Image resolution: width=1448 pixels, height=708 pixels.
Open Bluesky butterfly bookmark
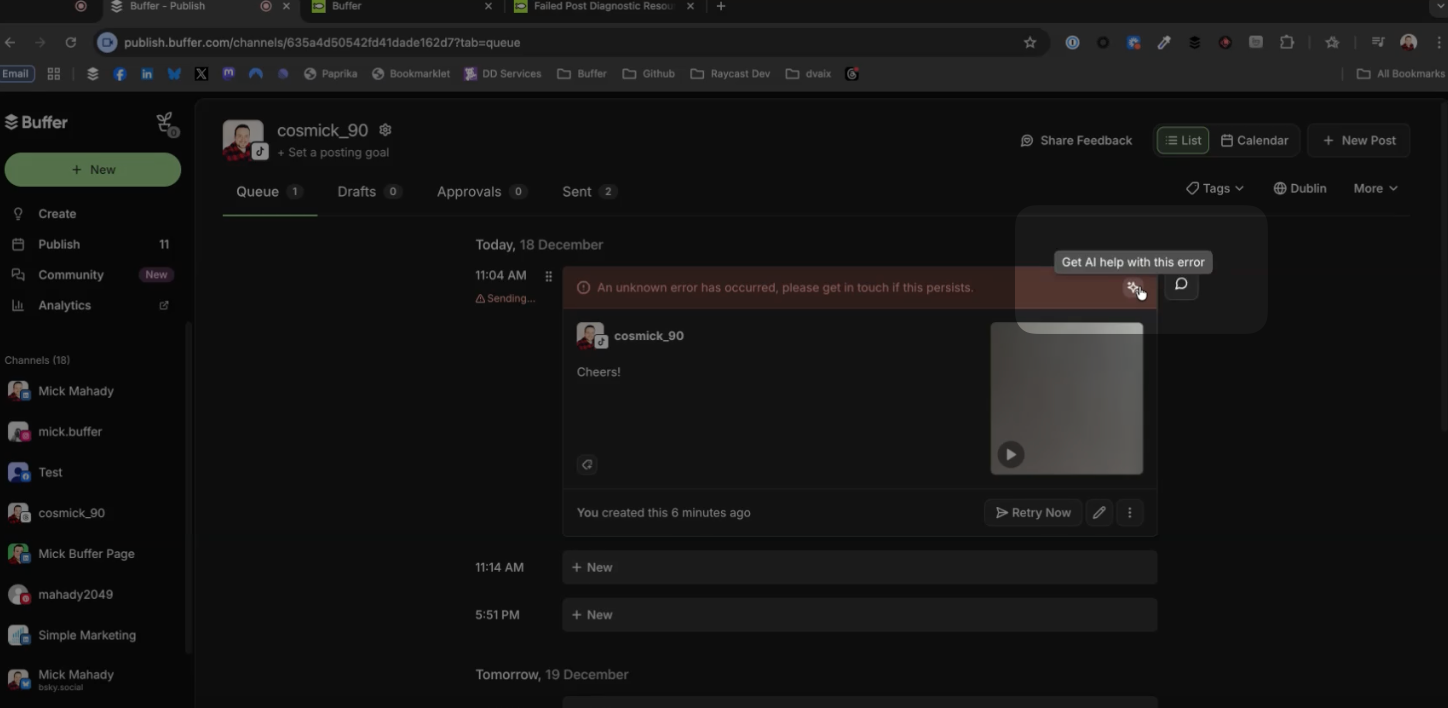[x=174, y=74]
